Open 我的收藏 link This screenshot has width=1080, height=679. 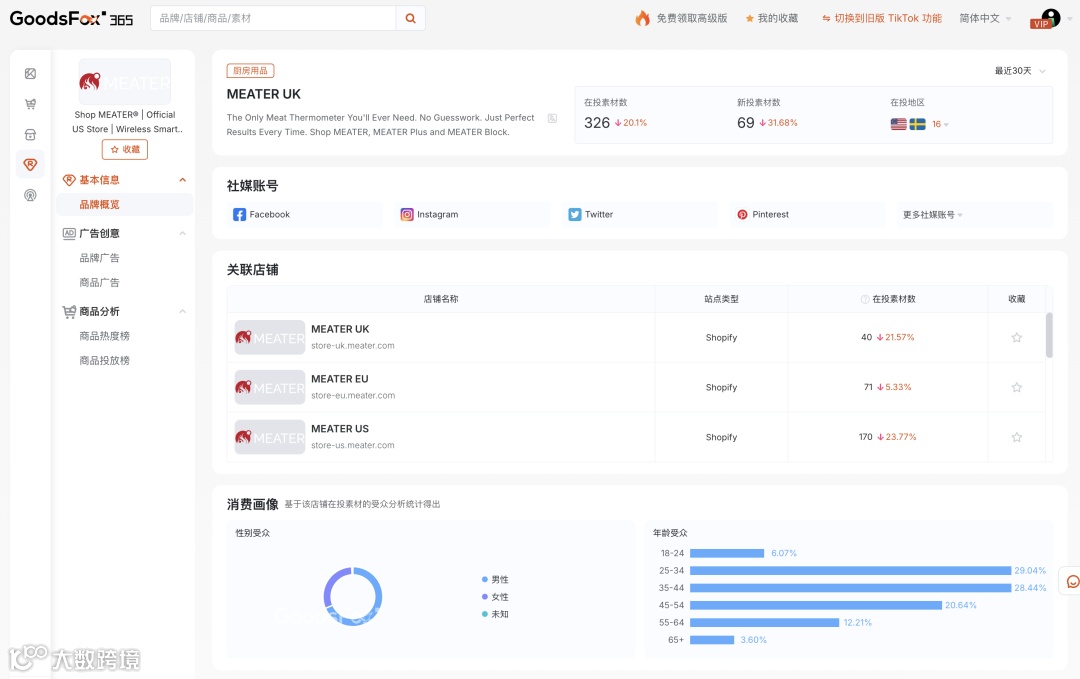pos(778,19)
